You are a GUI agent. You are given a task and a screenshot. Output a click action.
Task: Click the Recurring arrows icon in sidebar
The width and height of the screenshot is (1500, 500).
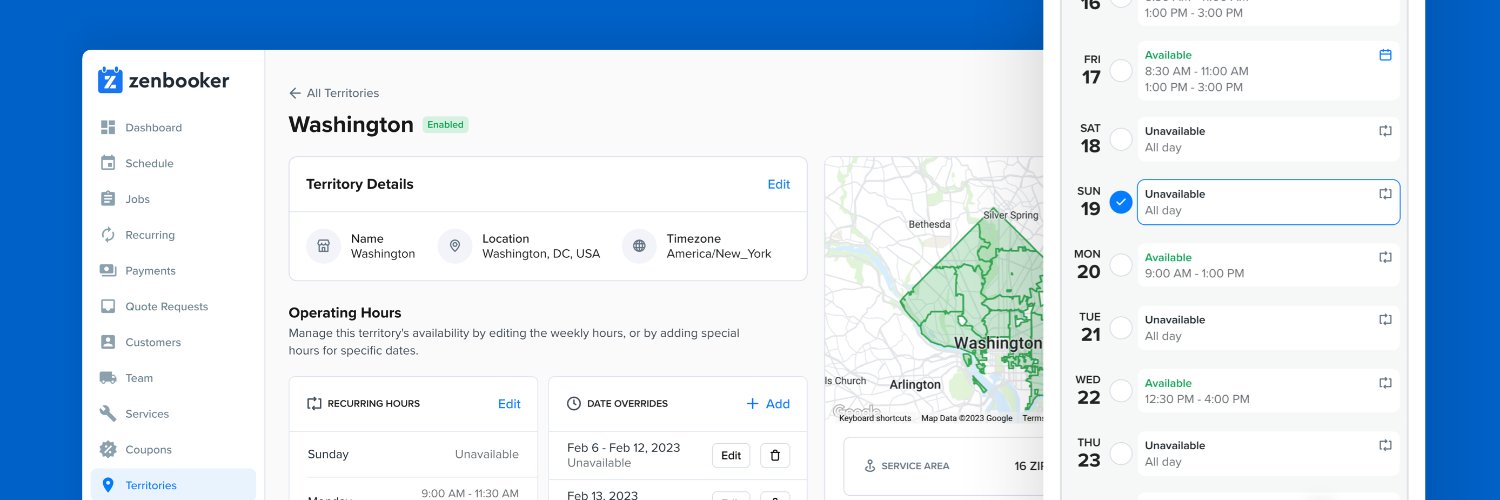pyautogui.click(x=108, y=235)
